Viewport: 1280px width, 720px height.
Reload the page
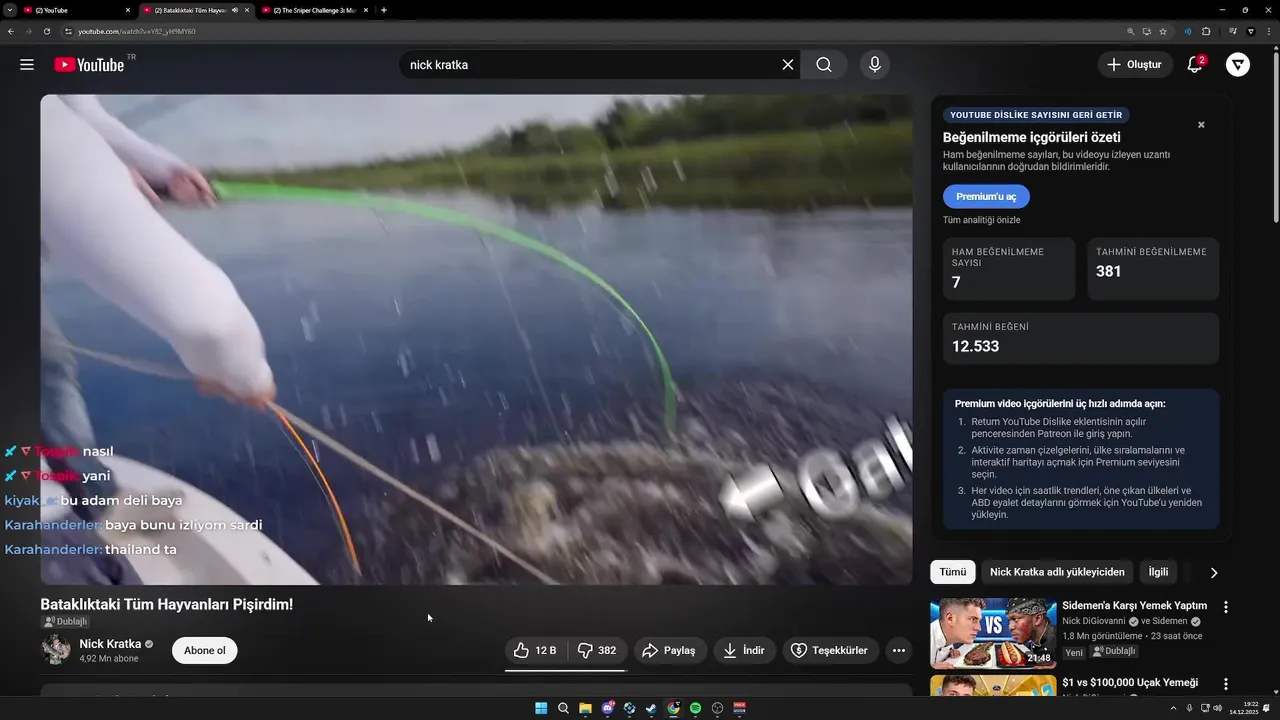point(46,31)
